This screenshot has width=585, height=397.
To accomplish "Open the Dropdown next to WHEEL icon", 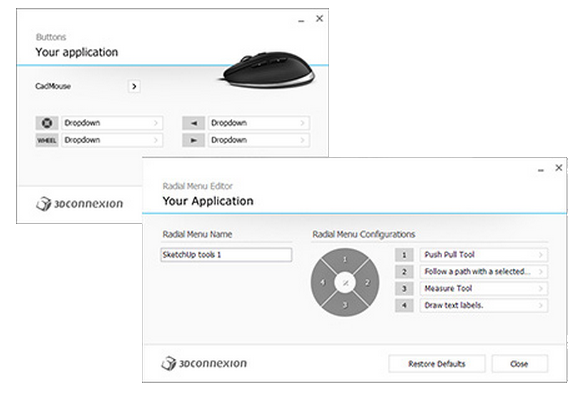I will 112,140.
